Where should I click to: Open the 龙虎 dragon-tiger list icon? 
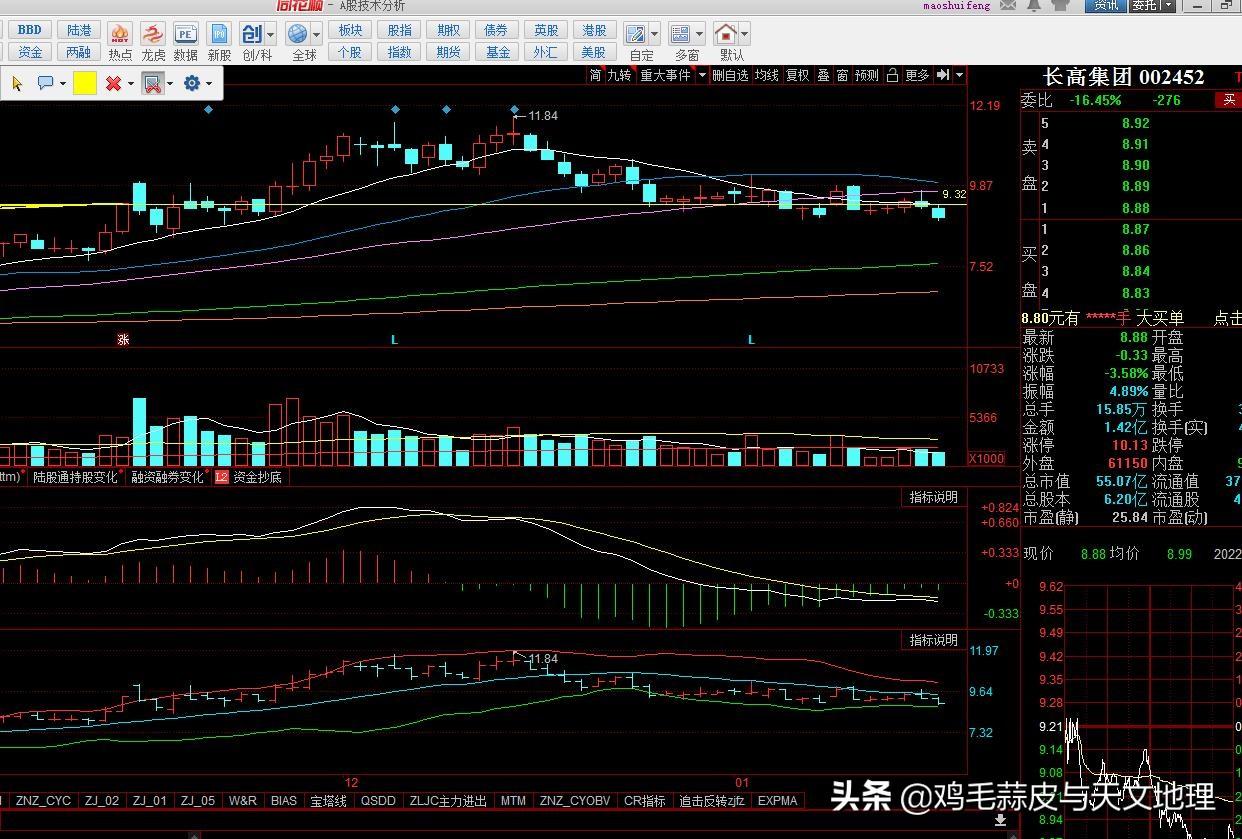(153, 35)
